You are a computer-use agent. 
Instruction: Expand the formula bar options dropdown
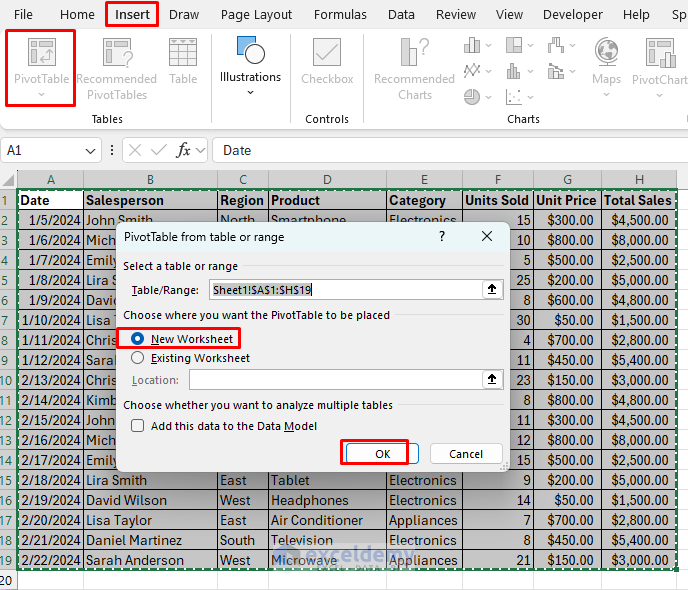[x=201, y=150]
